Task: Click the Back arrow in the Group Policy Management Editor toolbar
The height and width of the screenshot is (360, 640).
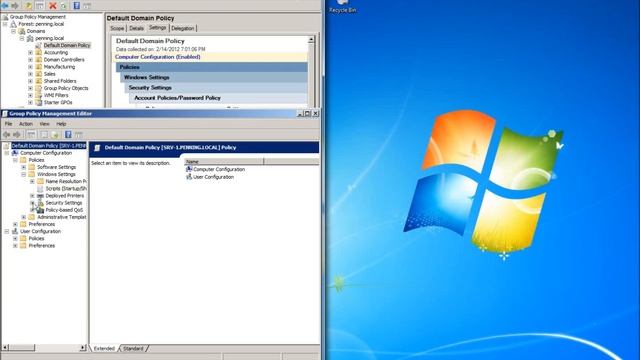Action: click(7, 135)
